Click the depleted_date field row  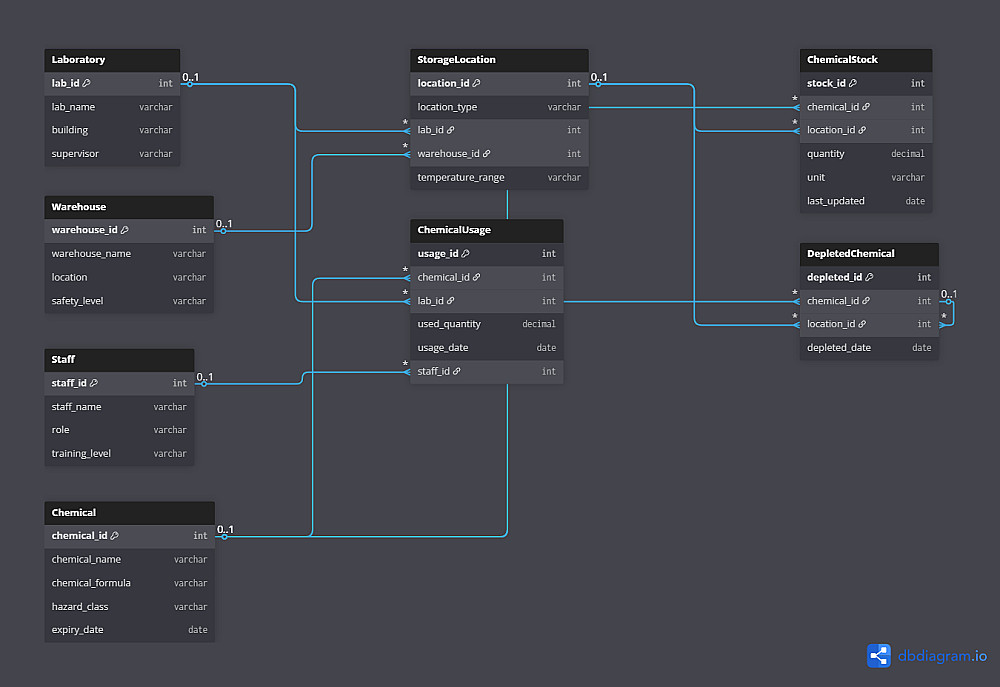[869, 348]
